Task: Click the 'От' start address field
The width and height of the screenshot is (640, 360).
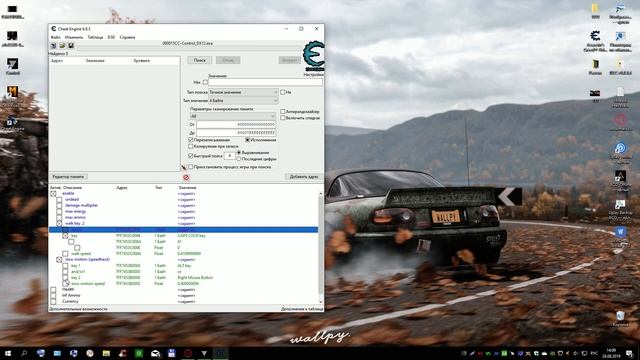Action: point(237,124)
